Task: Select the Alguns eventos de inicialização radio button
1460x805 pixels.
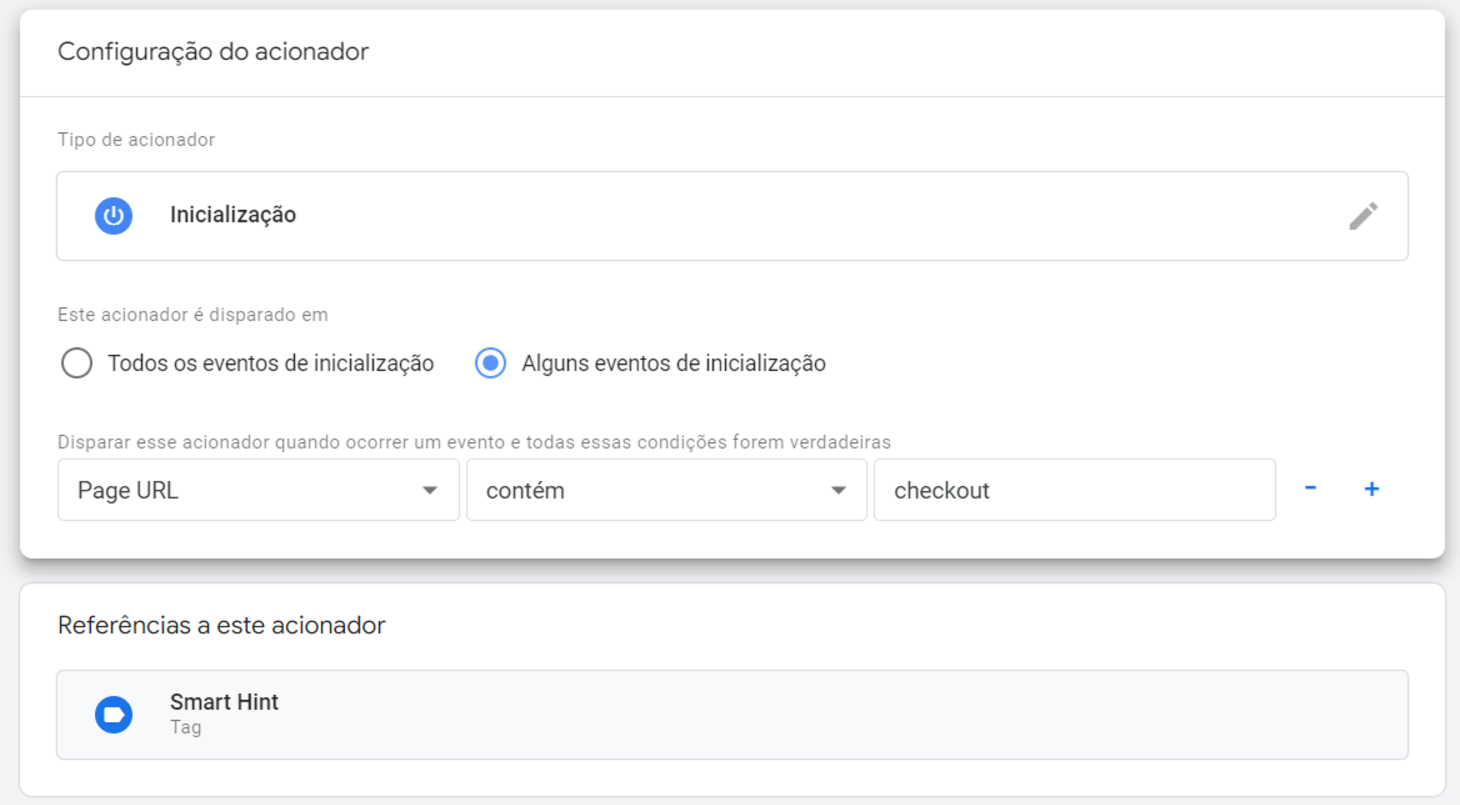Action: click(490, 363)
